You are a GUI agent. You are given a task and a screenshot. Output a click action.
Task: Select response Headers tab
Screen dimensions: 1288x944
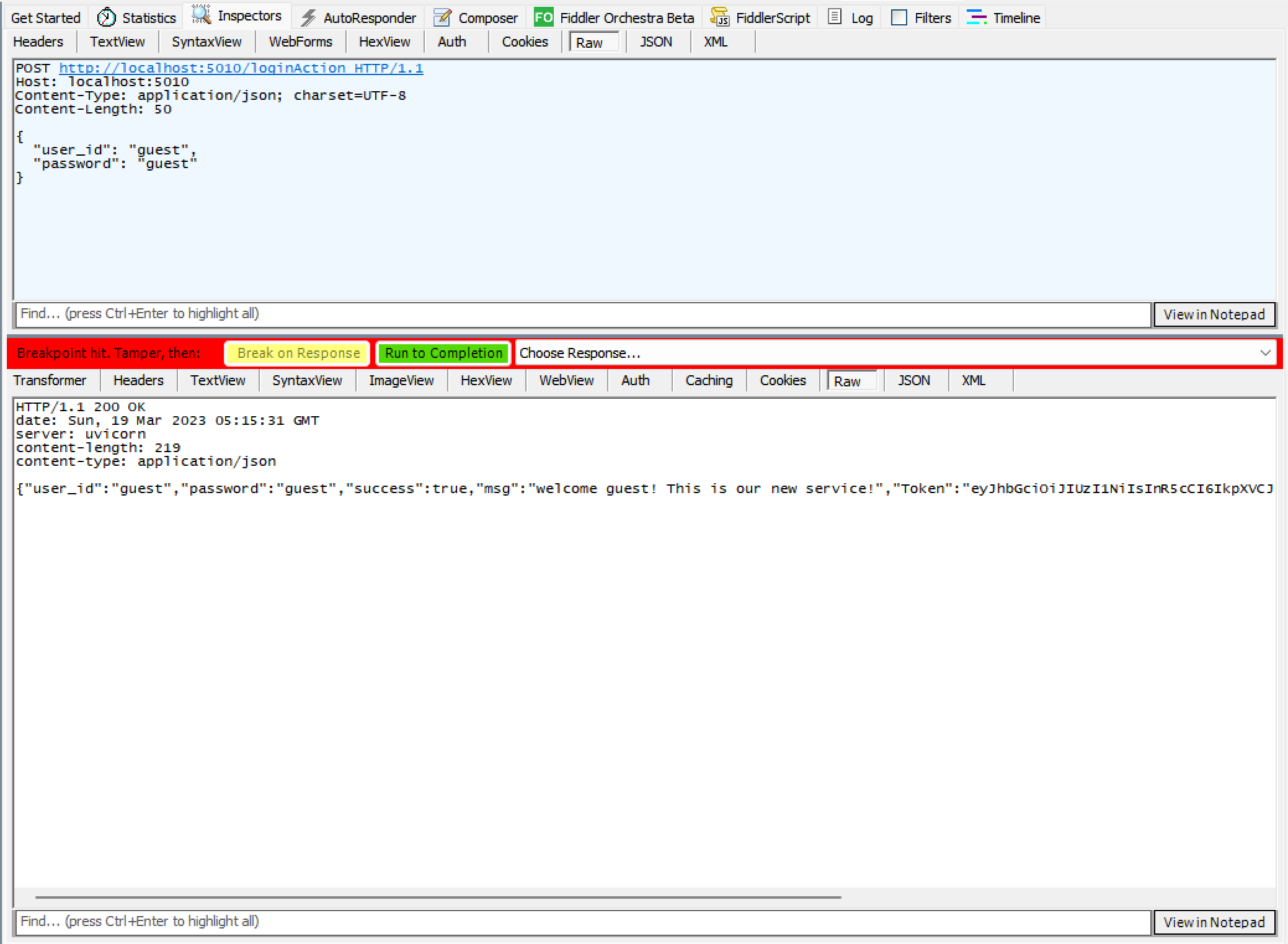pyautogui.click(x=139, y=380)
